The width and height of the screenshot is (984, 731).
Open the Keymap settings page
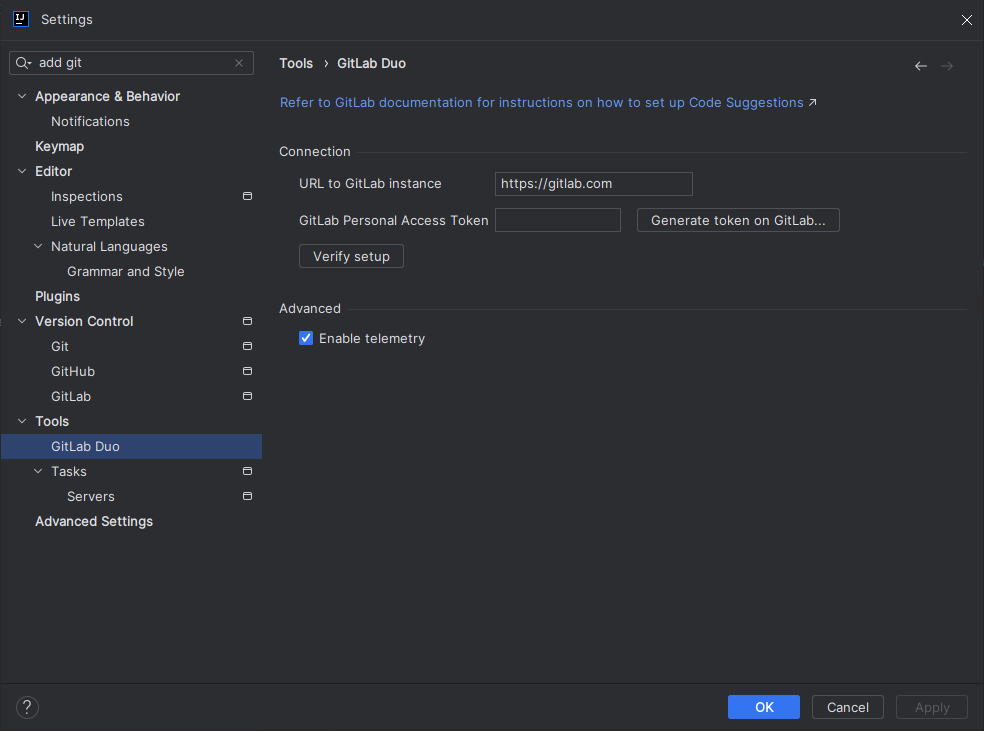[59, 147]
